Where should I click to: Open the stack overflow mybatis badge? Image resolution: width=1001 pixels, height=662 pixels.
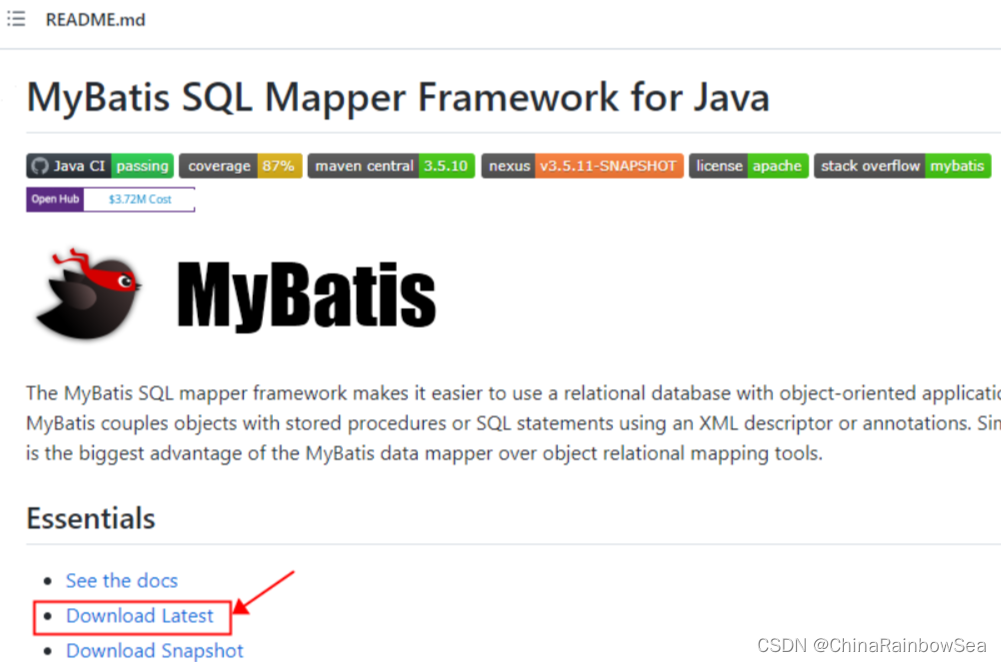[x=902, y=166]
